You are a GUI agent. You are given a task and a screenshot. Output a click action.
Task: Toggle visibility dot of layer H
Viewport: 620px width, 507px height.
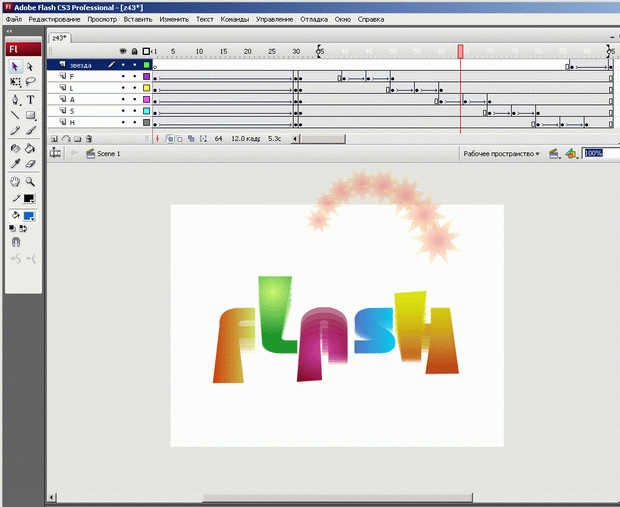[x=123, y=123]
